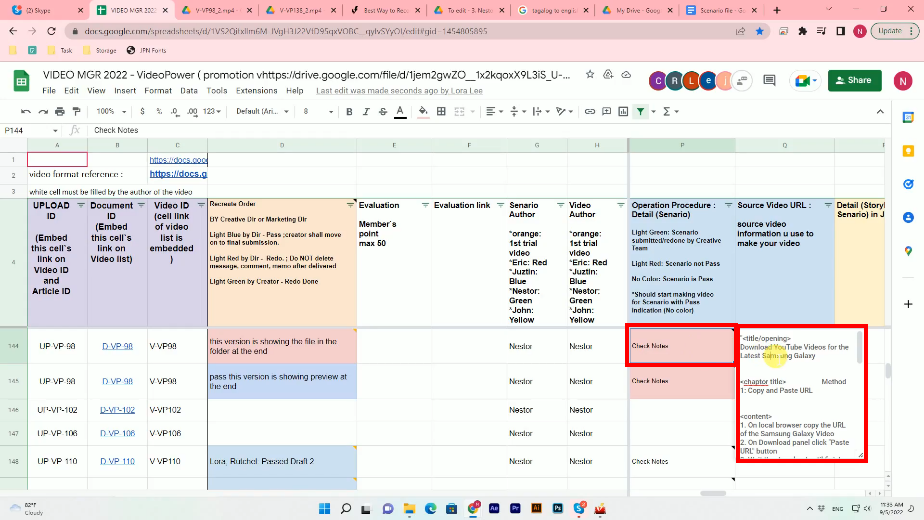Toggle italic formatting
This screenshot has height=520, width=924.
point(365,111)
